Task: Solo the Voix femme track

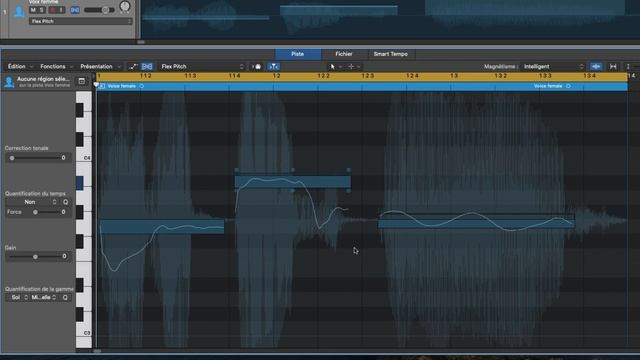Action: [41, 10]
